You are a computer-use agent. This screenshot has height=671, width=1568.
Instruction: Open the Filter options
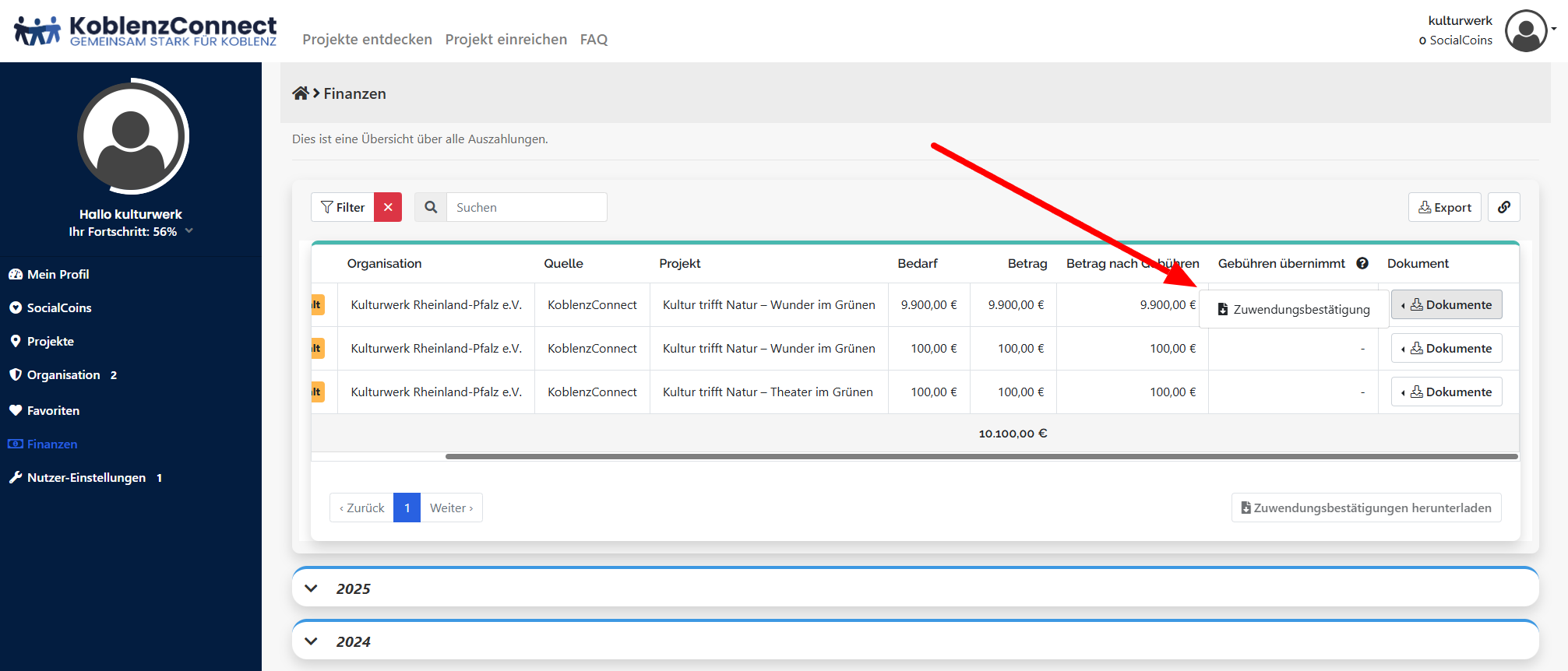343,207
